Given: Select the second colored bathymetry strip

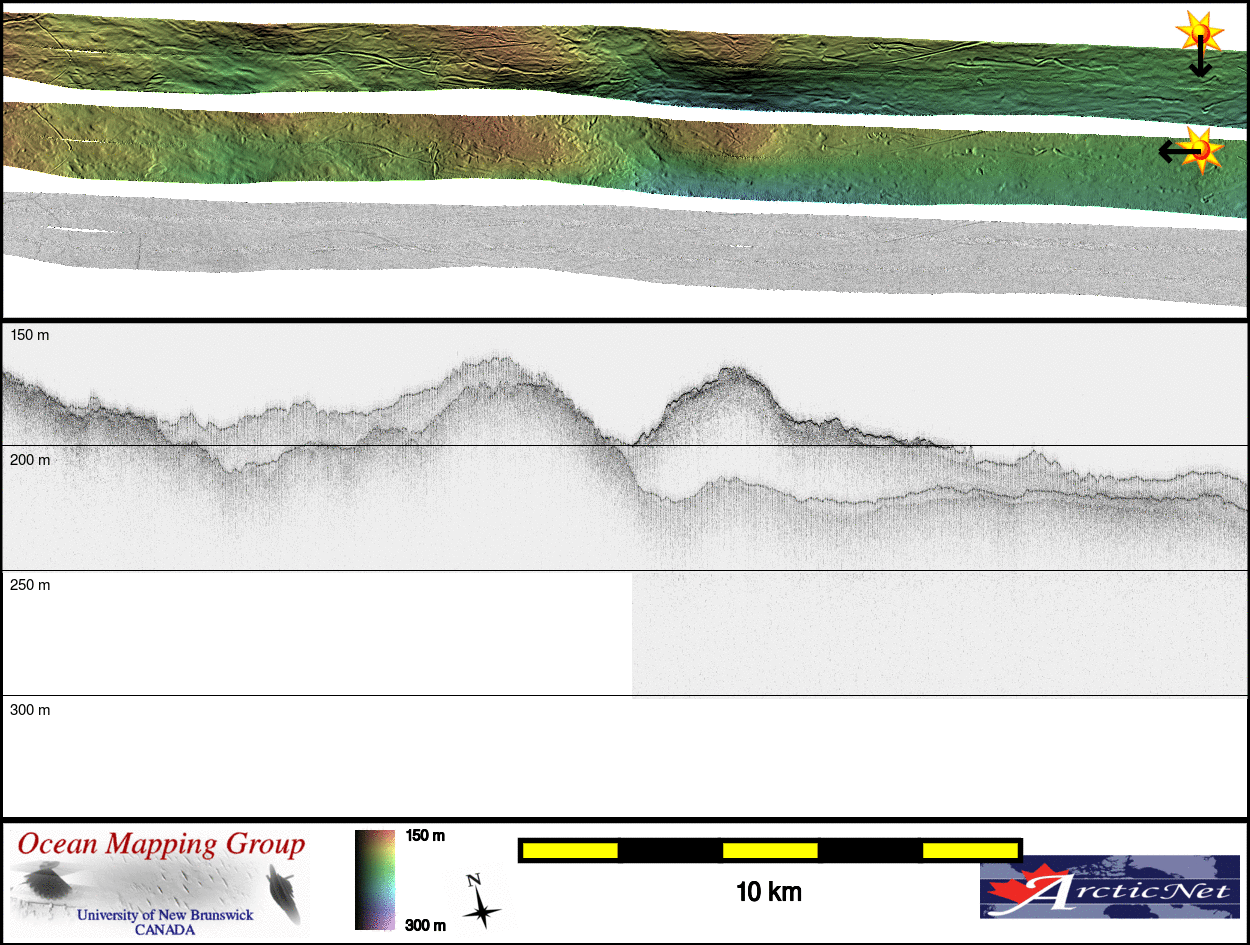Looking at the screenshot, I should [x=600, y=148].
